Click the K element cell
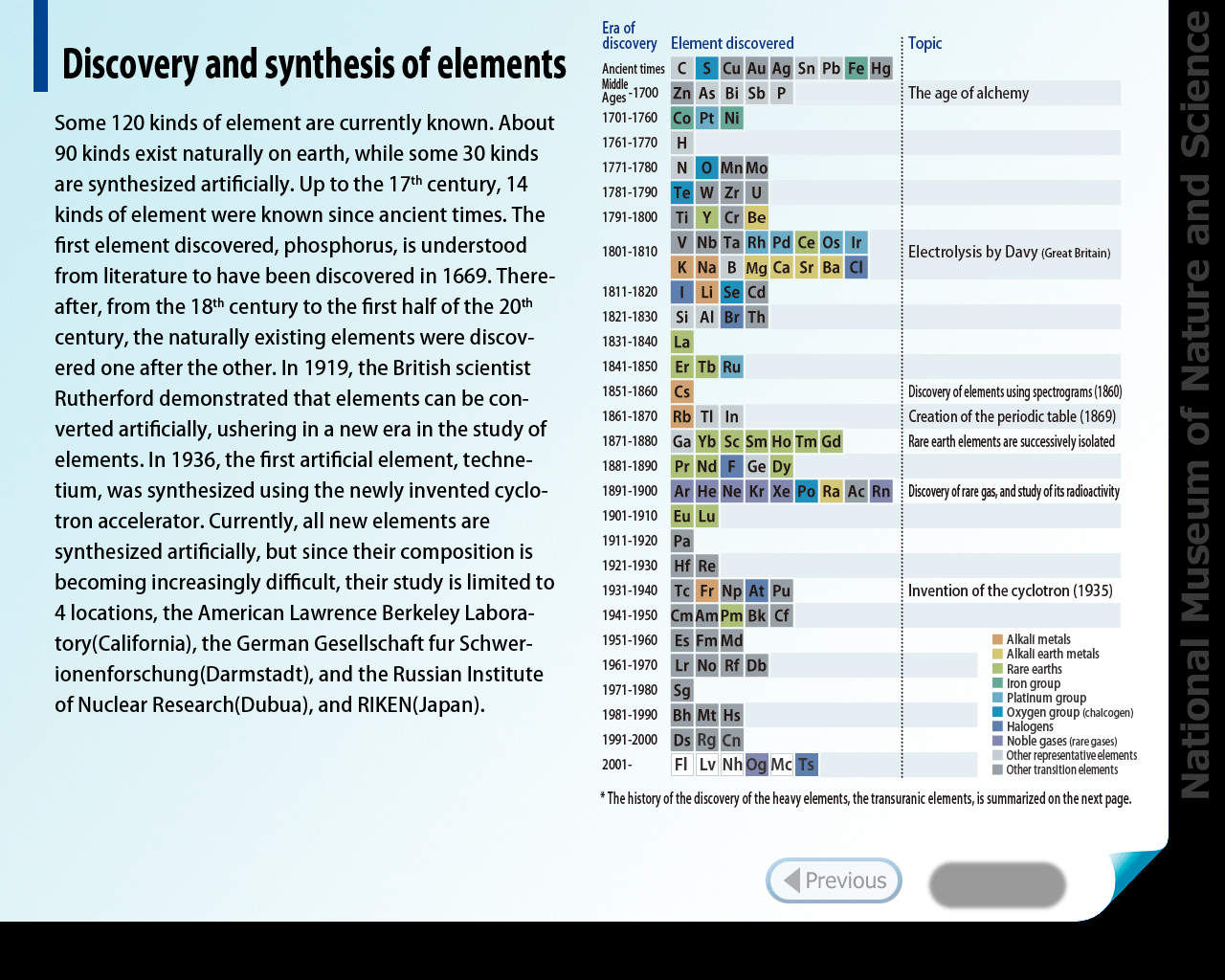1225x980 pixels. coord(681,267)
